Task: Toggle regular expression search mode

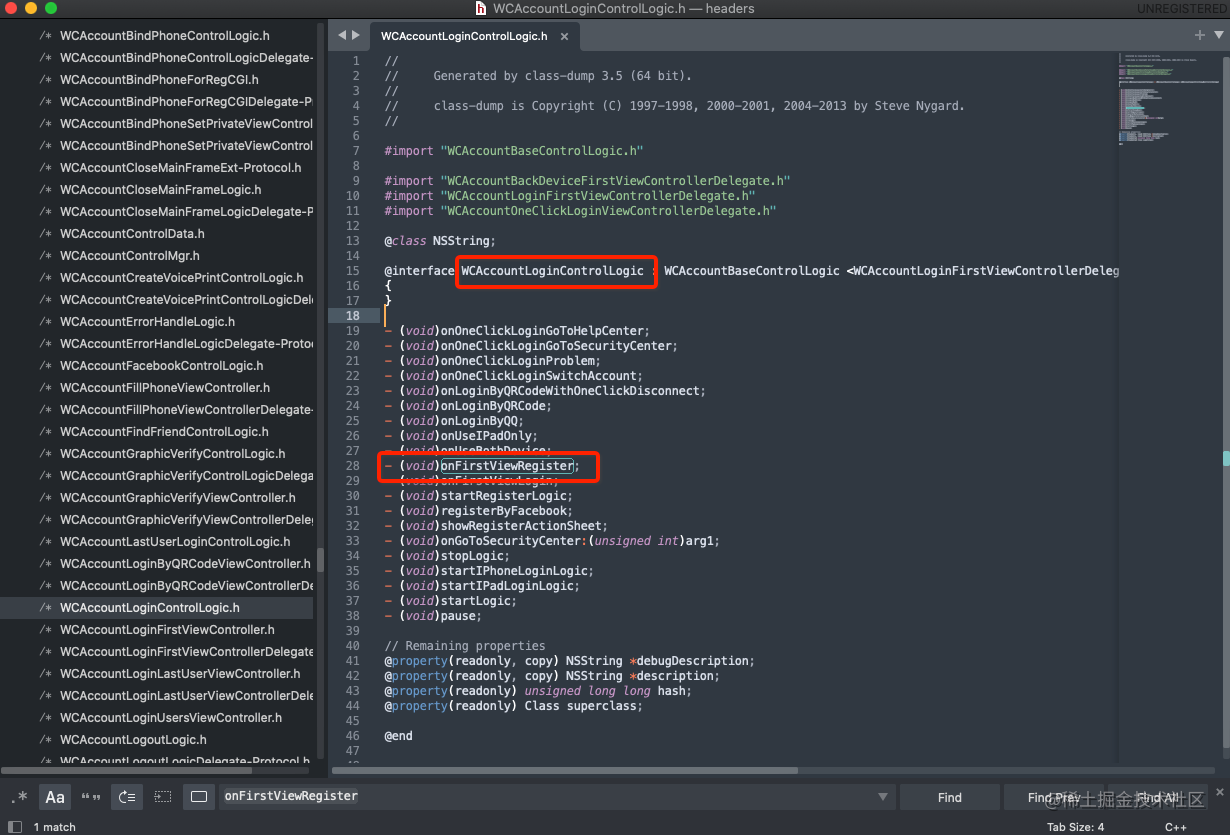Action: pos(20,797)
